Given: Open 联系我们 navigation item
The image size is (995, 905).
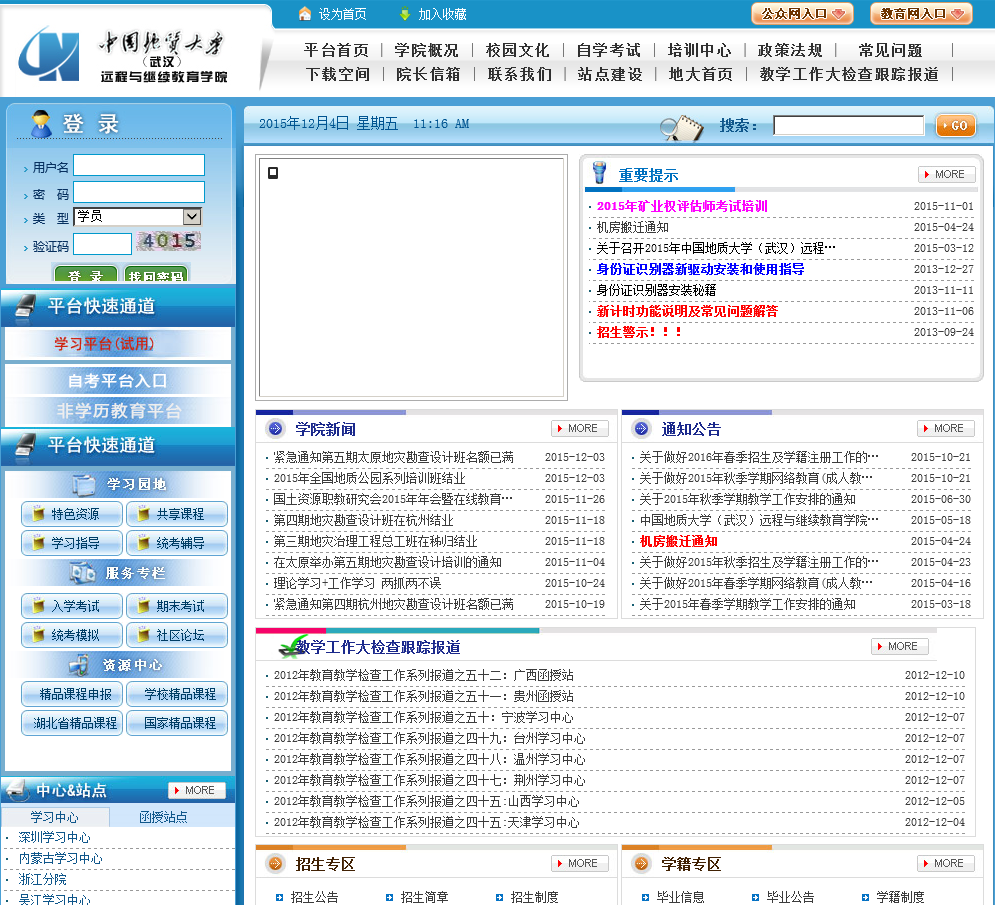Looking at the screenshot, I should tap(520, 74).
